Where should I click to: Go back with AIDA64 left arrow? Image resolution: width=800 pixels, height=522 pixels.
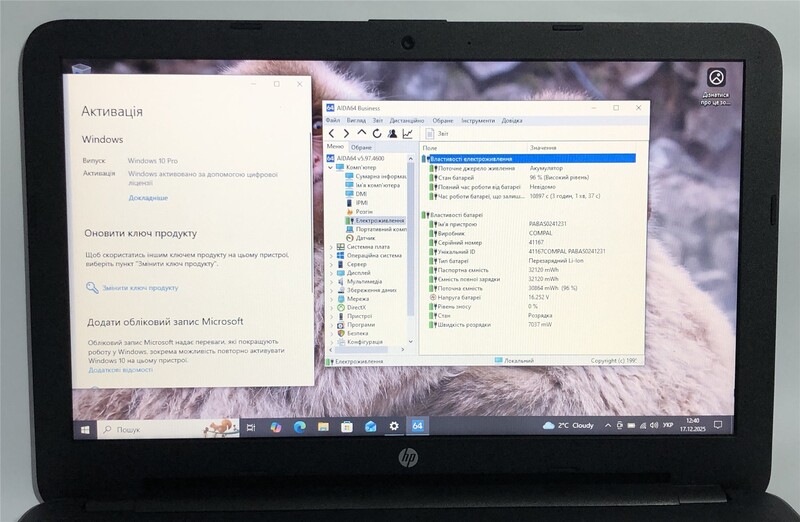click(332, 134)
